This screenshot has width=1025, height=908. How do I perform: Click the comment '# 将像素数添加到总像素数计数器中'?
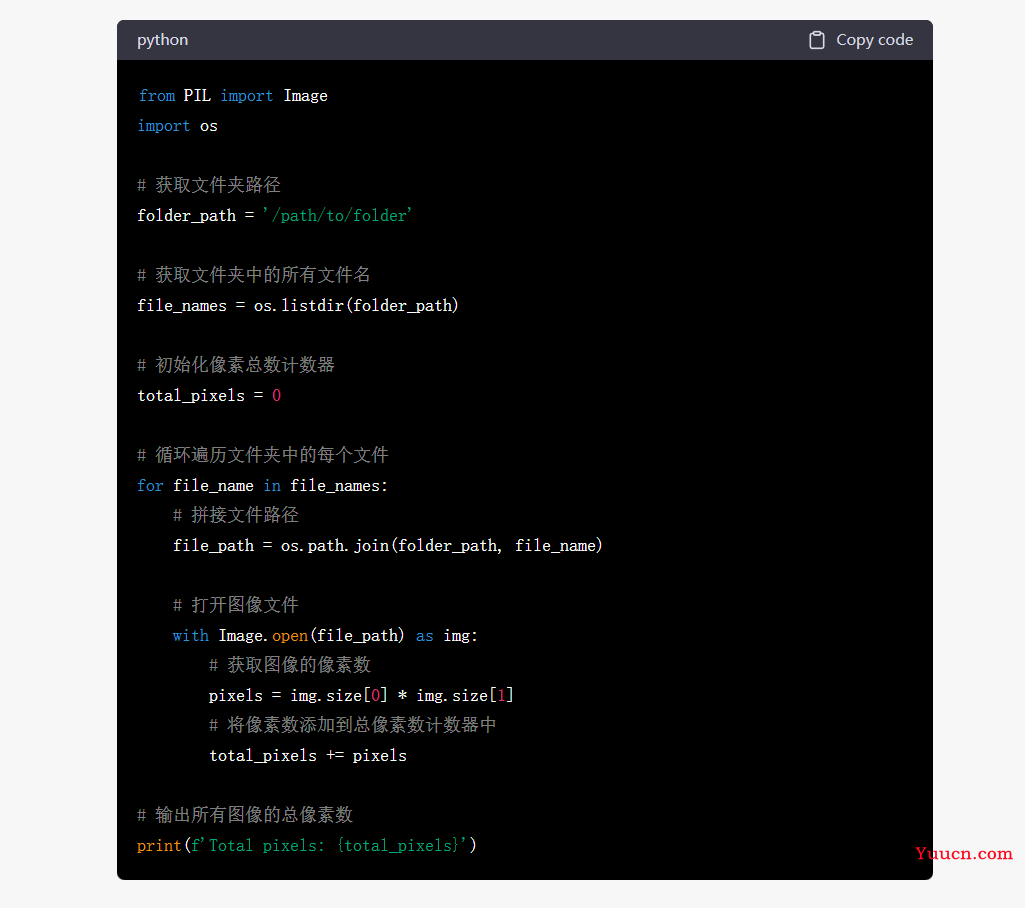[x=353, y=725]
